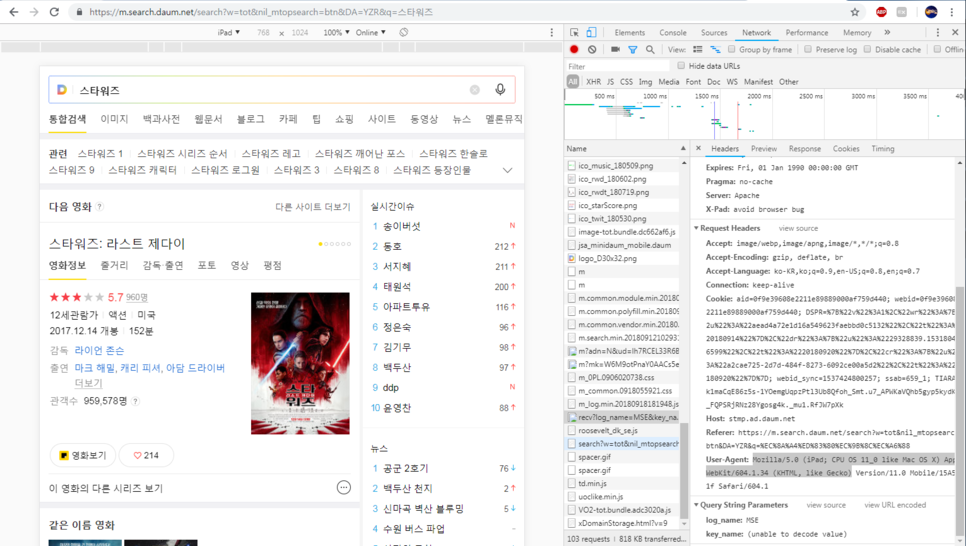Start voice search microphone
The width and height of the screenshot is (966, 546).
pyautogui.click(x=500, y=89)
